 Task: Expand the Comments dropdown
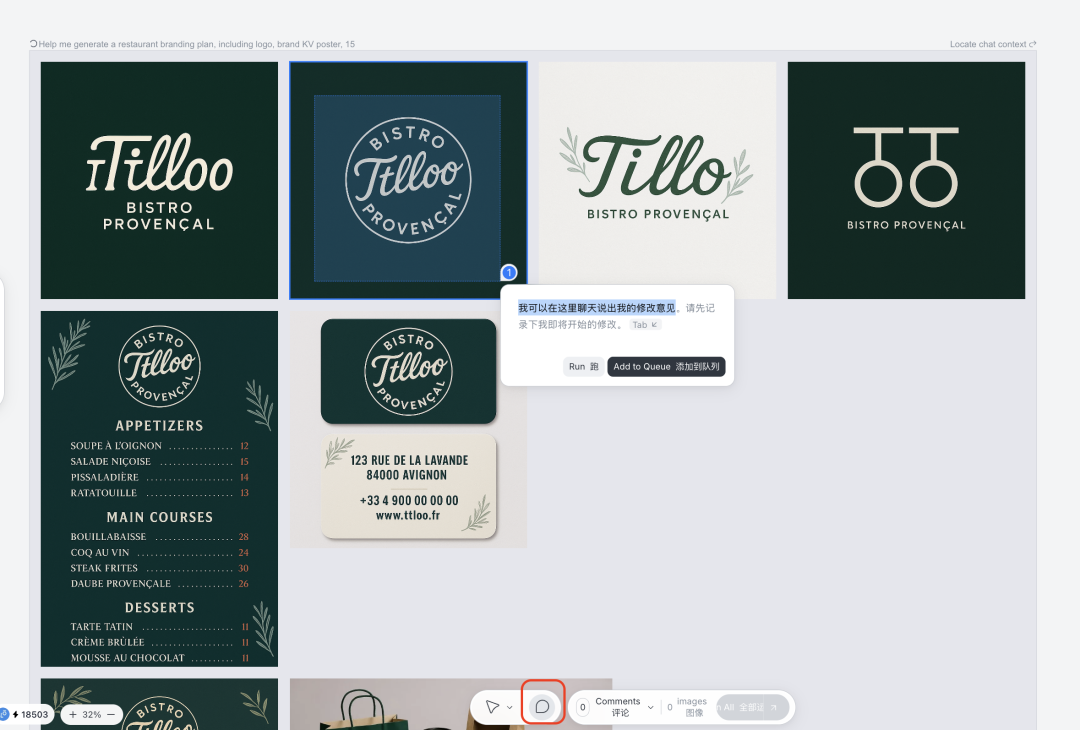650,707
